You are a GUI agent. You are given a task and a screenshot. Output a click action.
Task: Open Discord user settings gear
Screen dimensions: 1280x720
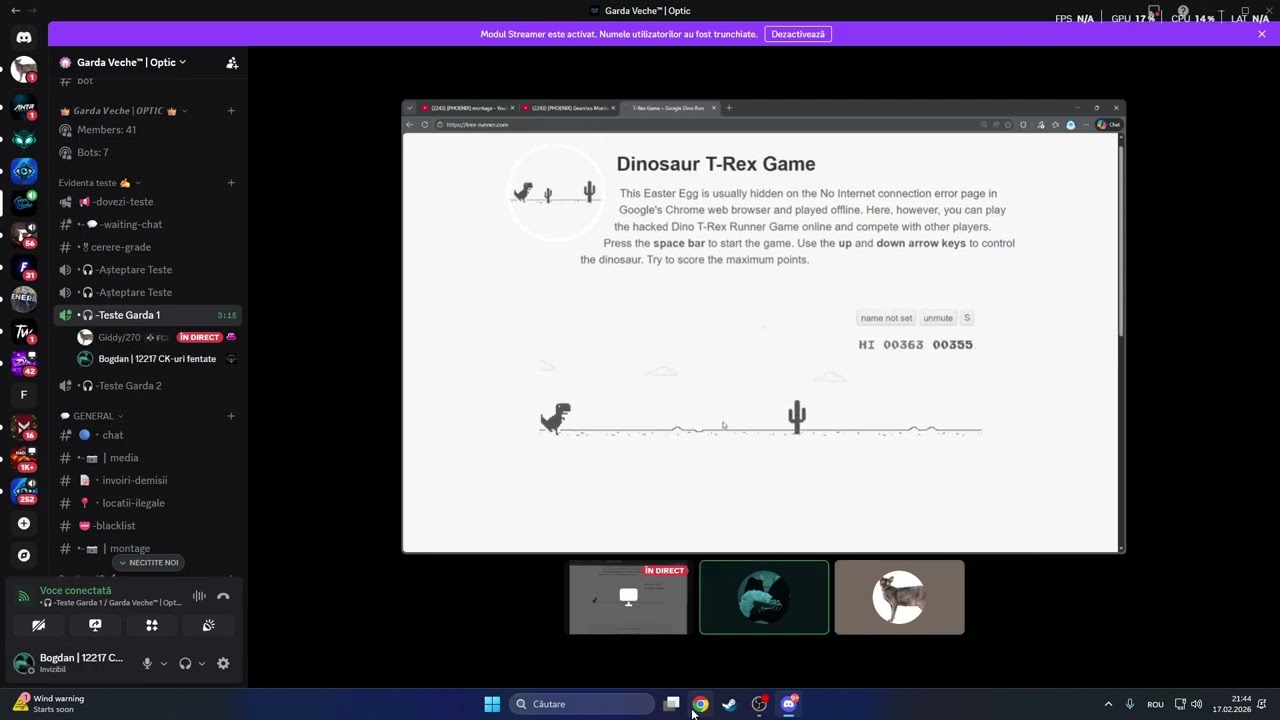click(x=223, y=663)
